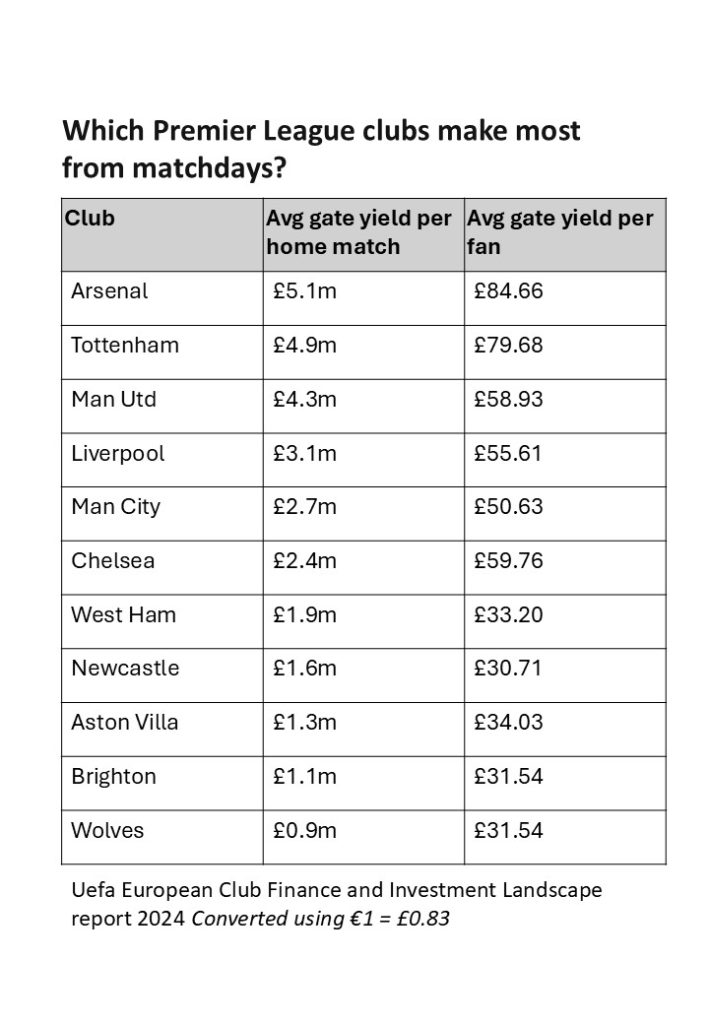This screenshot has height=1024, width=709.
Task: Select the 'Club' column header
Action: (x=89, y=218)
